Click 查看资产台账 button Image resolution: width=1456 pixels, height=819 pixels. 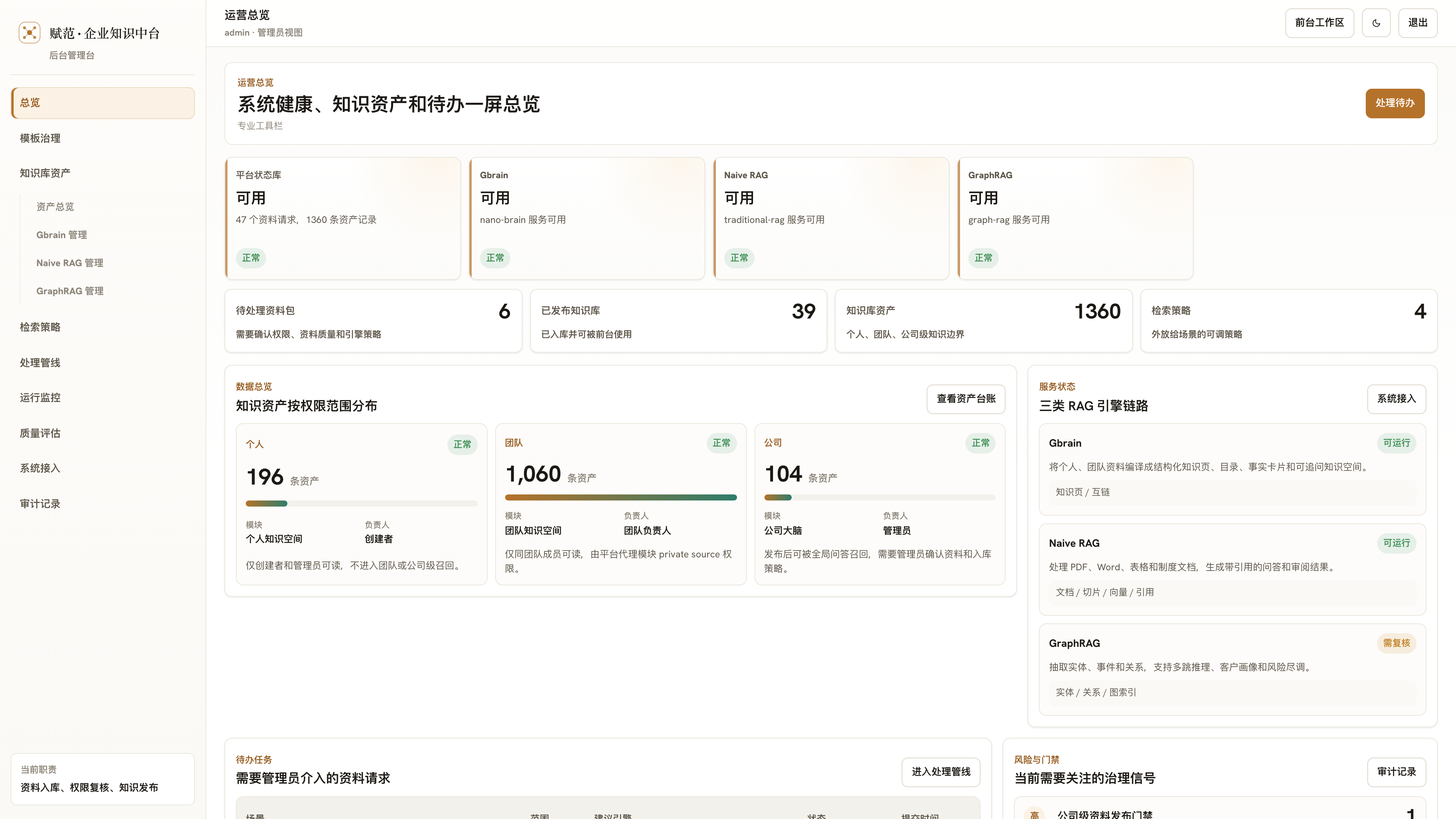pos(966,399)
